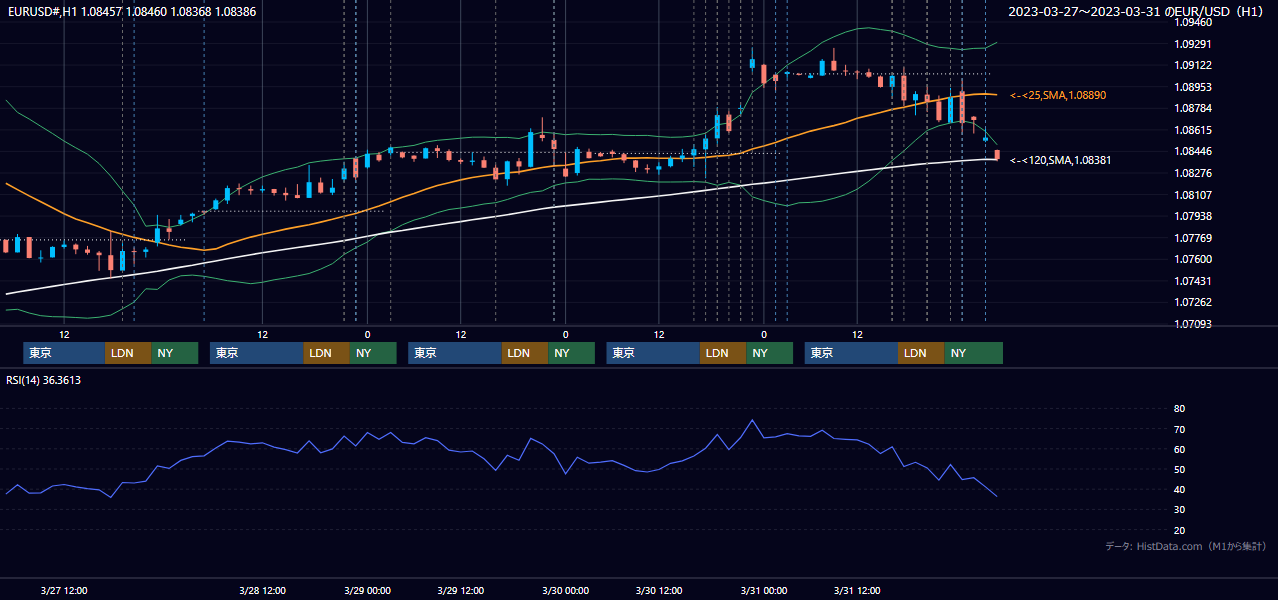Click the 1.09291 price axis label

click(x=1193, y=44)
